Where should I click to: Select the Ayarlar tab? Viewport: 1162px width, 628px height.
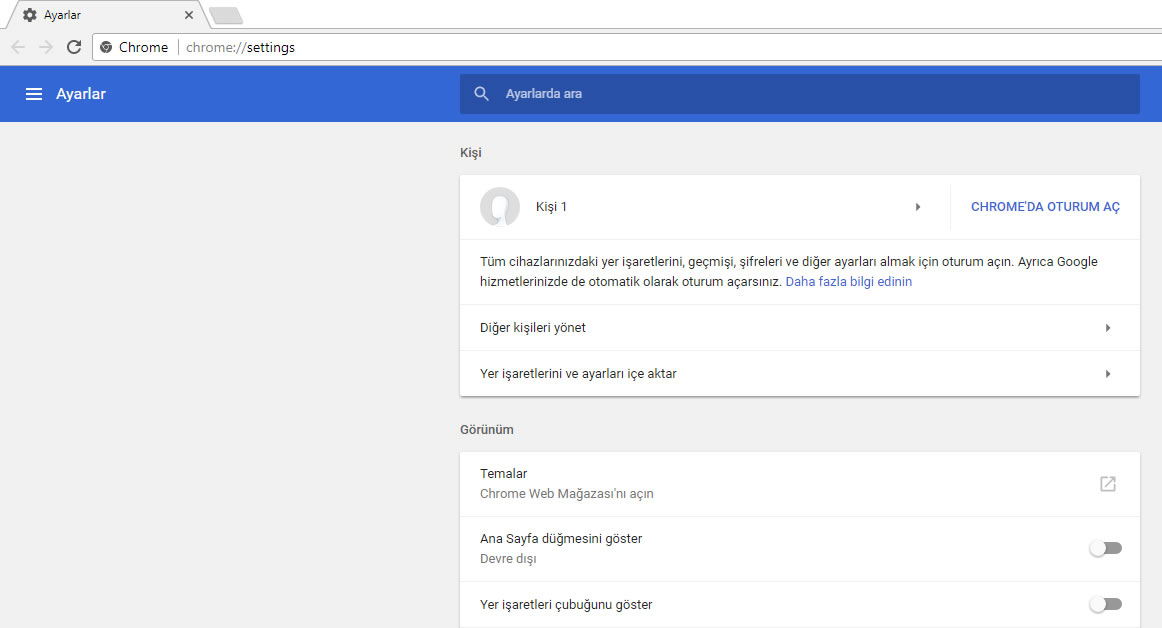tap(107, 15)
